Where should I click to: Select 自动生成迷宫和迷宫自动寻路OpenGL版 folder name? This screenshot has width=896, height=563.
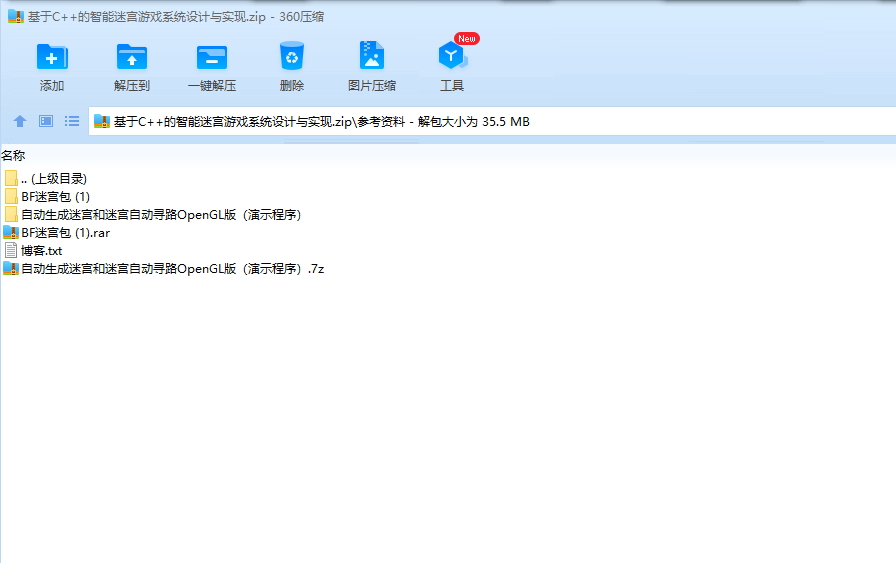(x=161, y=214)
